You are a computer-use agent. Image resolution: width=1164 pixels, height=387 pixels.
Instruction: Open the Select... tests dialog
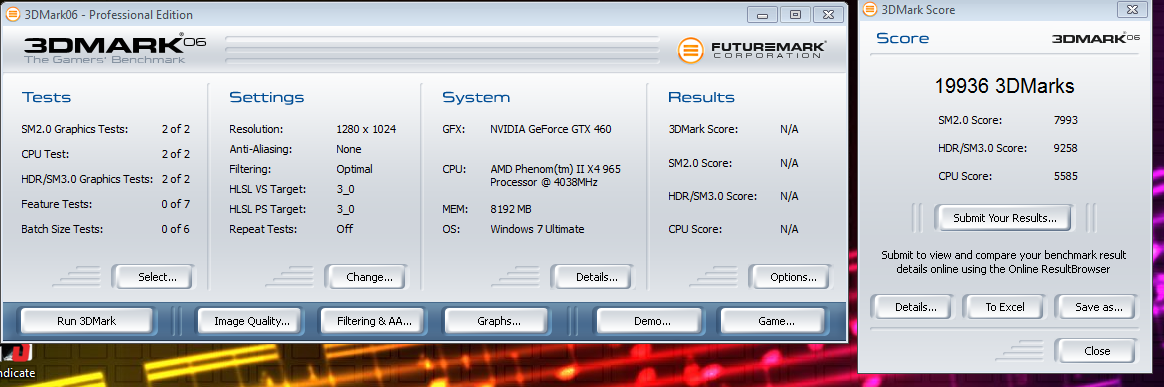click(153, 277)
